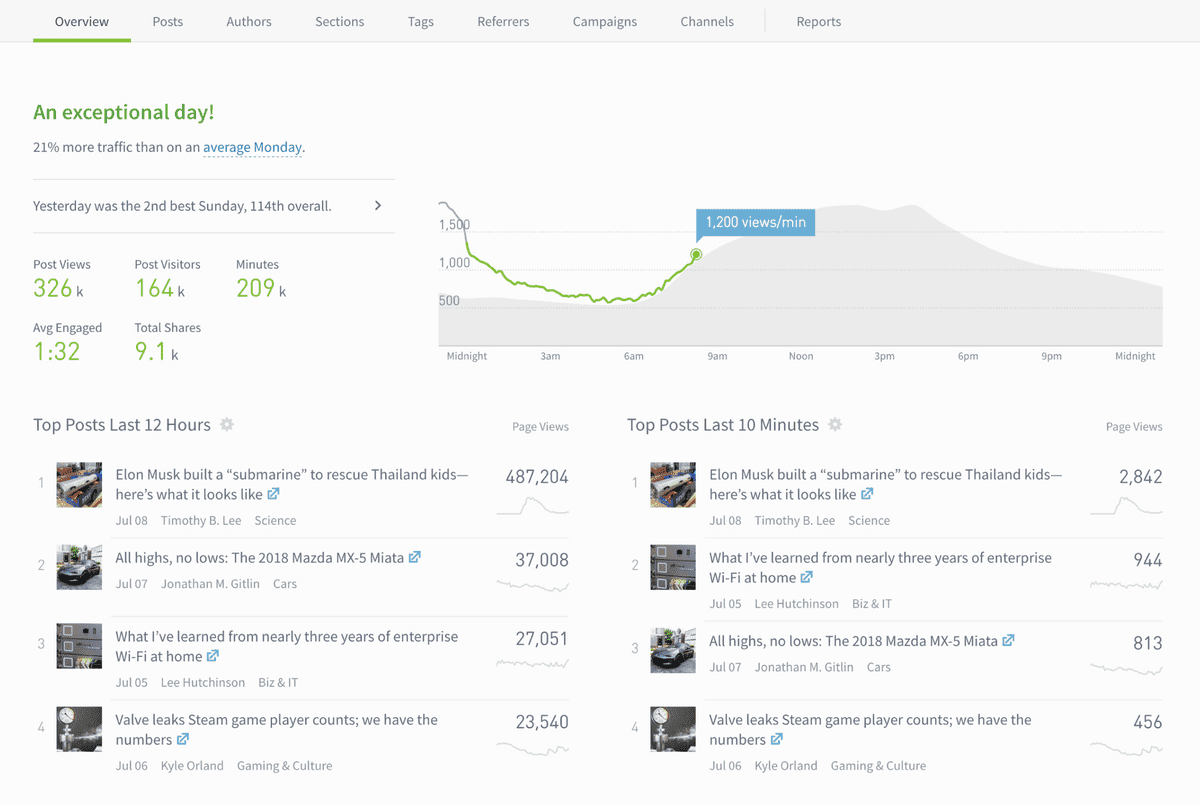Open the Referrers tab
The image size is (1200, 805).
pyautogui.click(x=503, y=21)
